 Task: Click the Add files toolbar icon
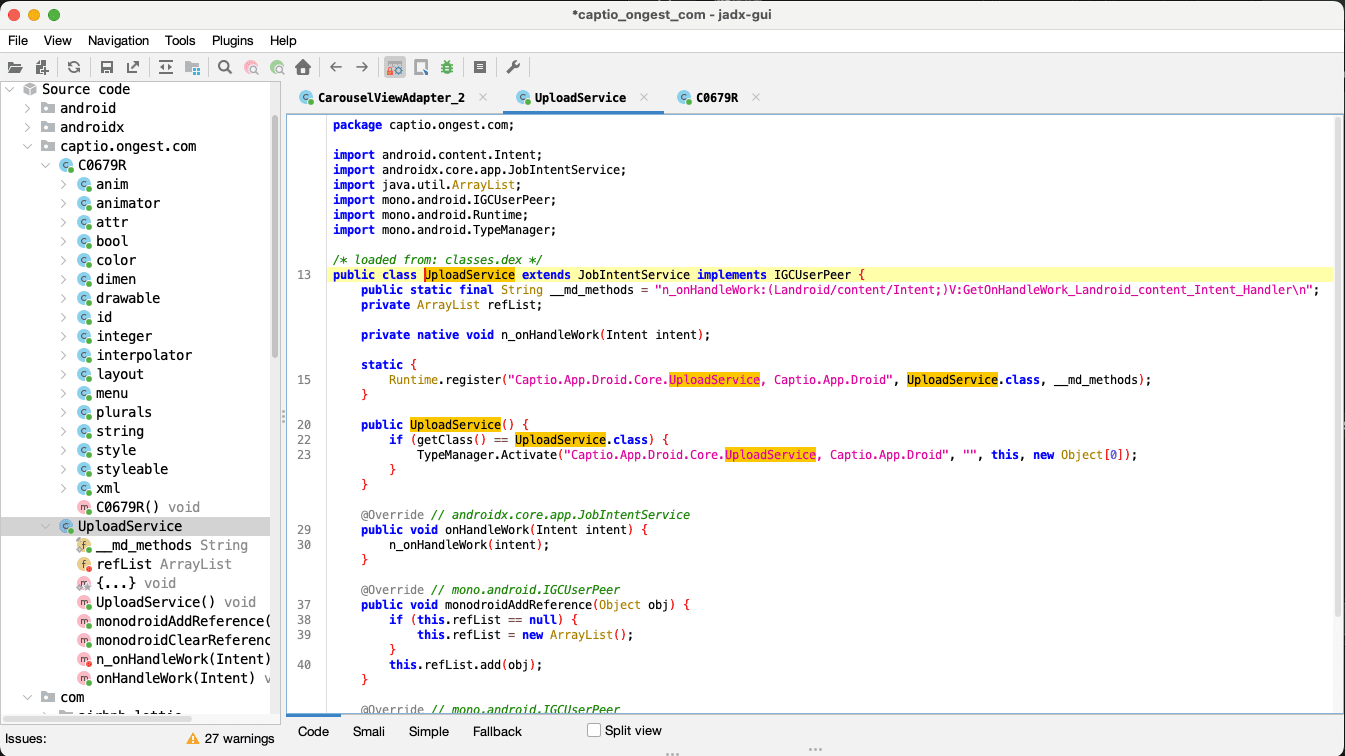point(42,67)
